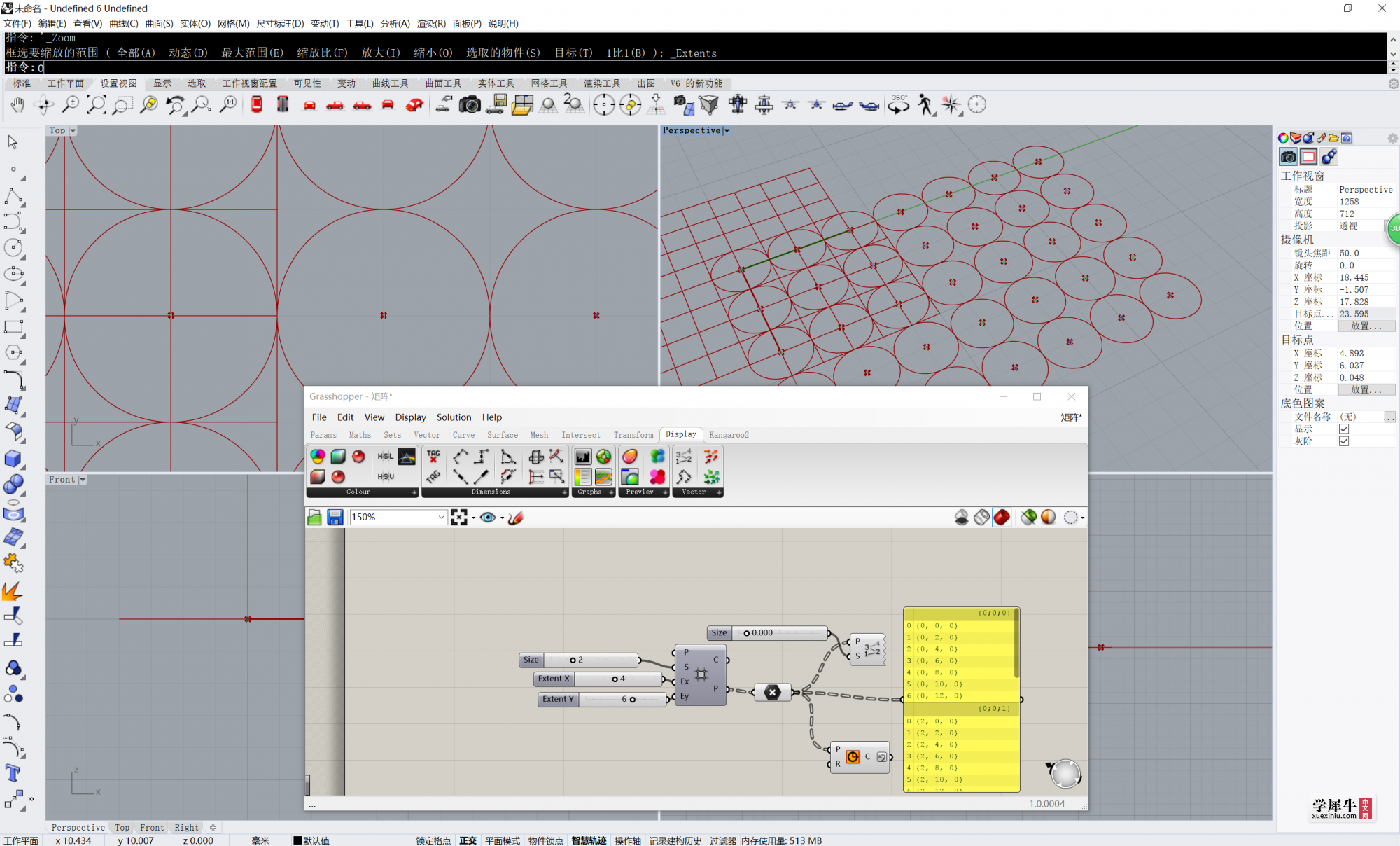Select the rectangle tool in left sidebar
Screen dimensions: 1400x846
click(x=13, y=327)
